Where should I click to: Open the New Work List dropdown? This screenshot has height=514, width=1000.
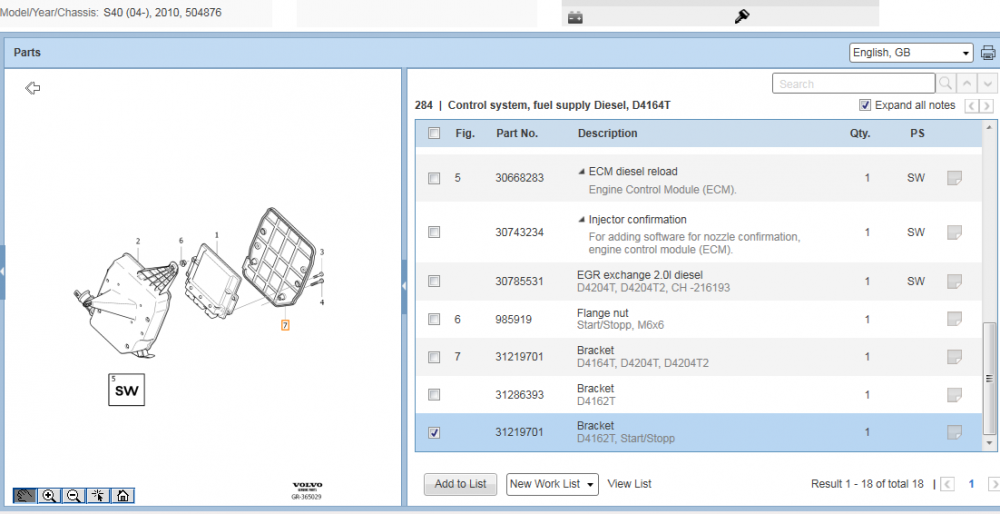click(553, 484)
